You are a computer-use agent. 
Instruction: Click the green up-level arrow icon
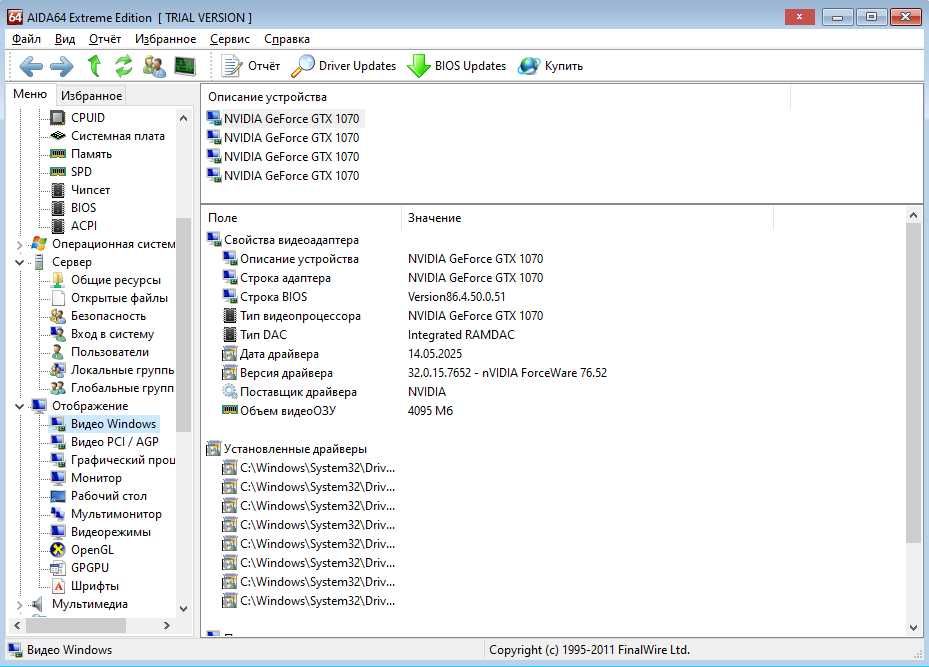94,66
